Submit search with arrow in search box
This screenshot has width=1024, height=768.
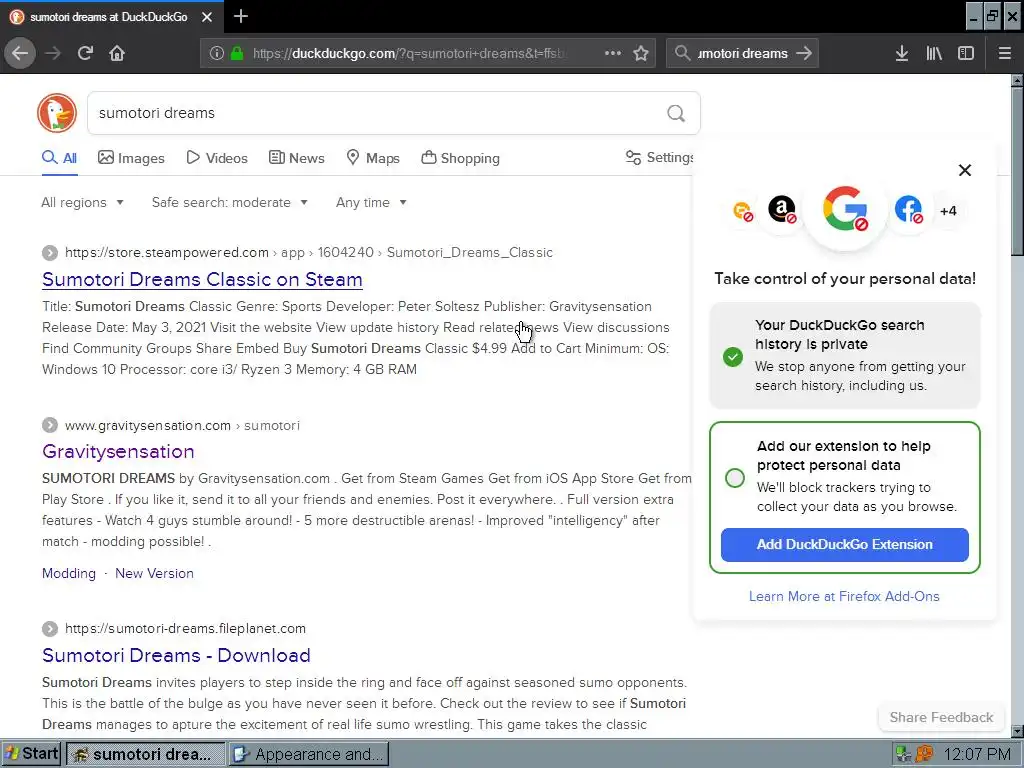(804, 53)
